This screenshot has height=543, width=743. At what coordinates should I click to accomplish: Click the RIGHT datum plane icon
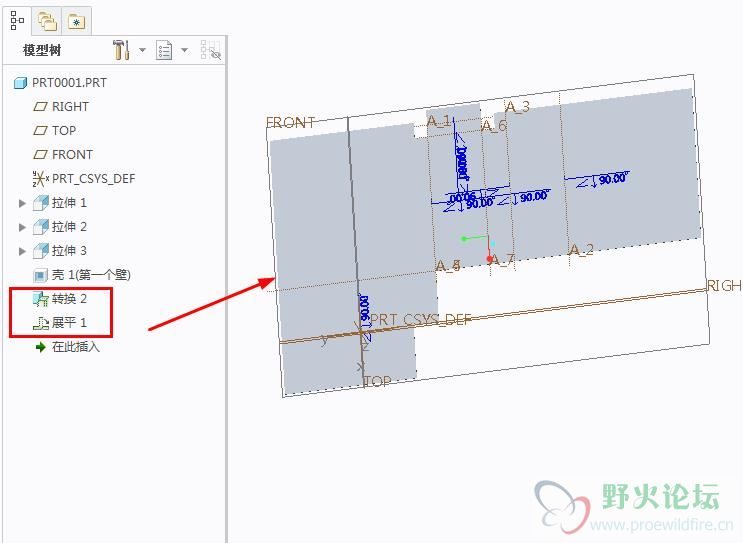pyautogui.click(x=40, y=107)
